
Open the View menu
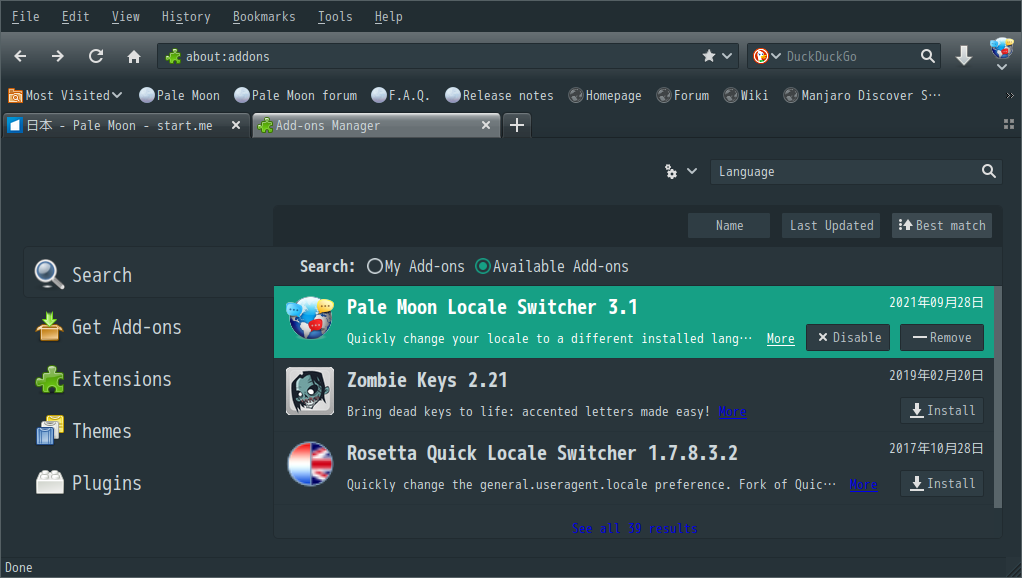point(126,16)
